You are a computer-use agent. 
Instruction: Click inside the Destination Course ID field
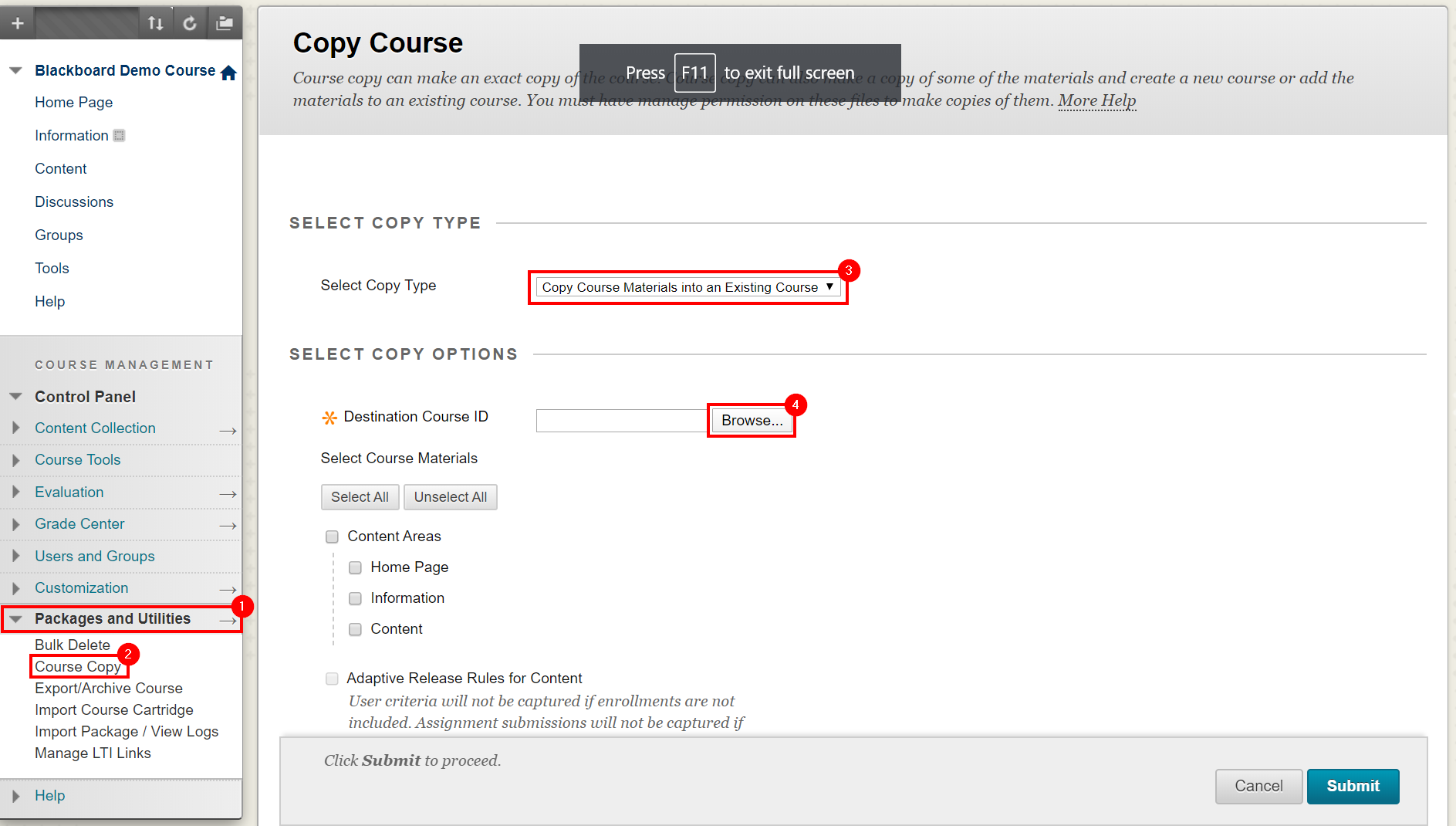point(620,420)
